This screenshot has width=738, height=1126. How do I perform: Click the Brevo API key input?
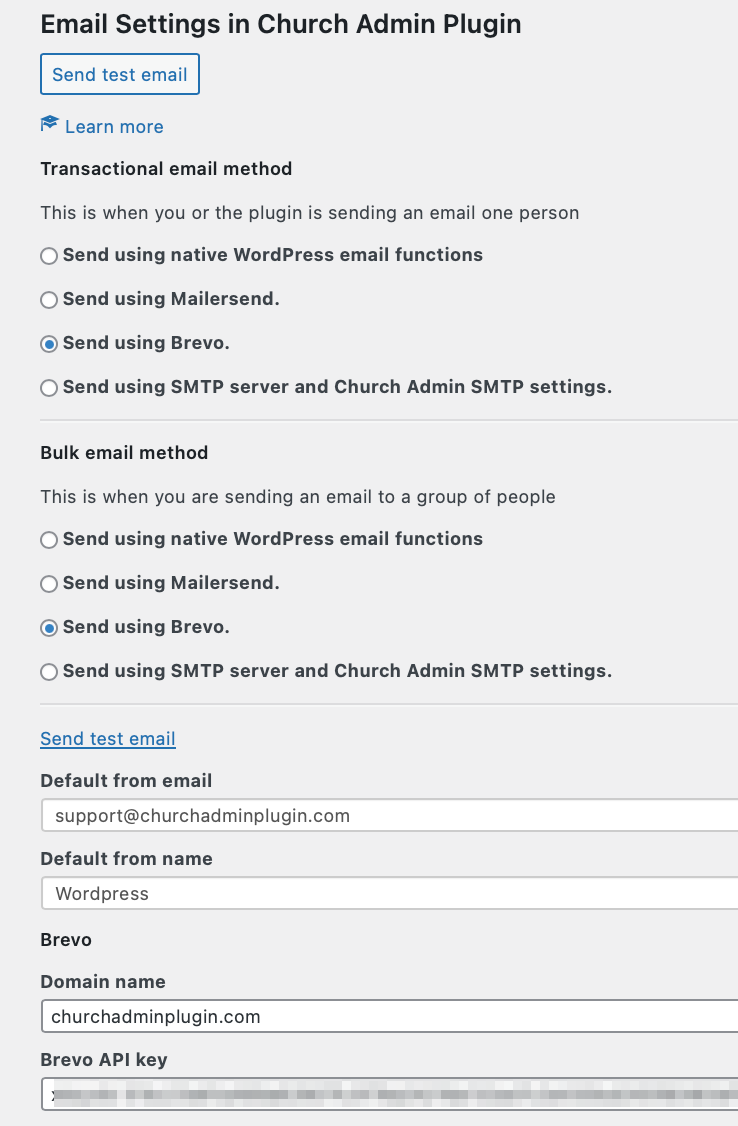tap(390, 1095)
